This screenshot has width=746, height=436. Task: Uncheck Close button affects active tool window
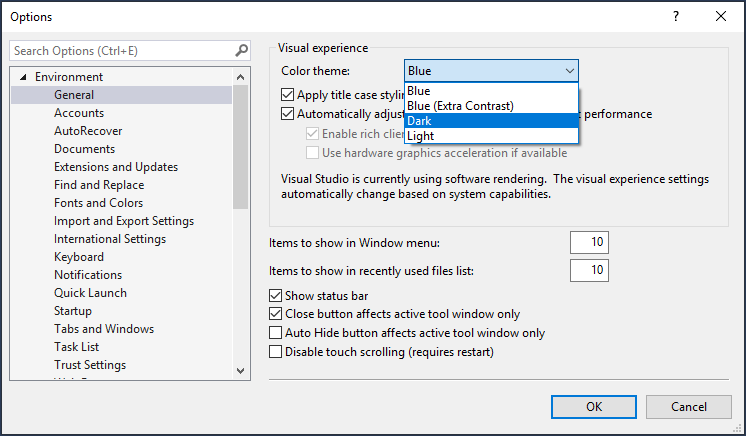(276, 314)
